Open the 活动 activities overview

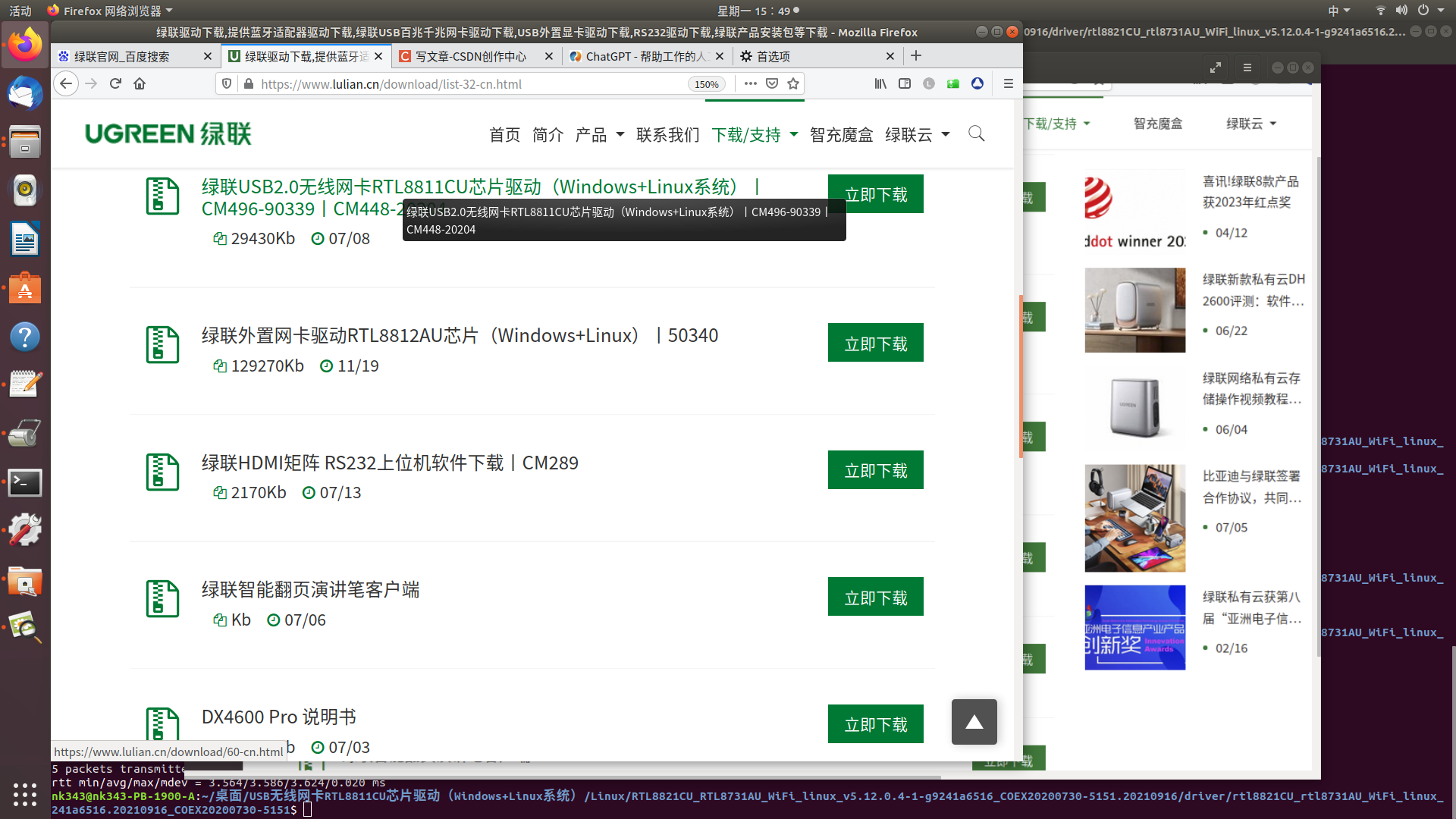[20, 11]
